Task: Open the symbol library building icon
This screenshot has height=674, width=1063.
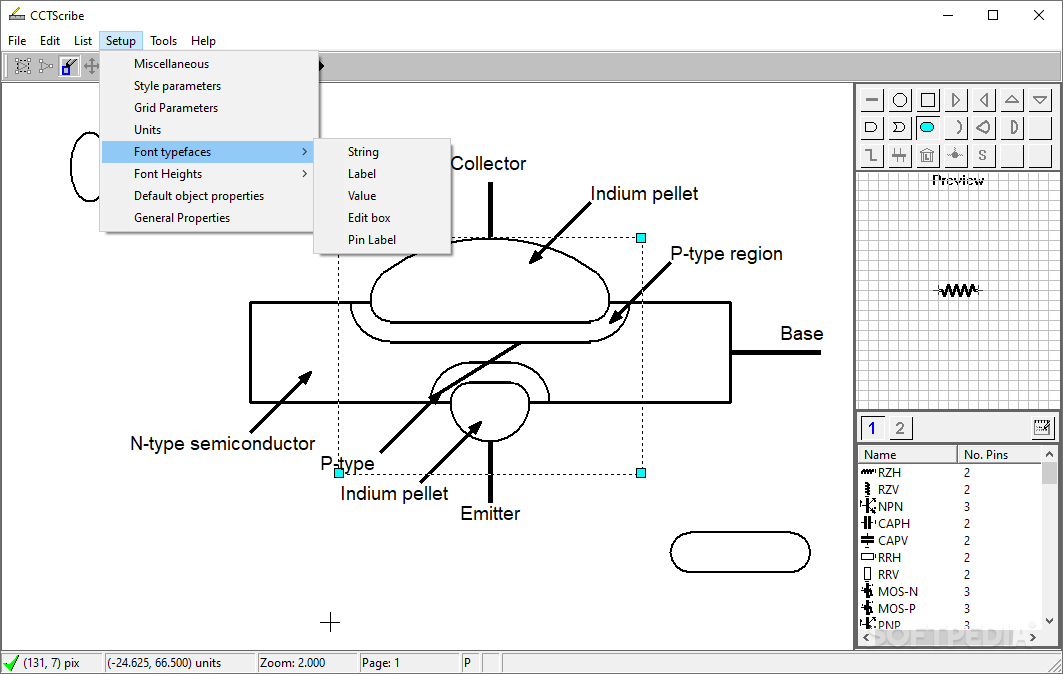Action: 928,155
